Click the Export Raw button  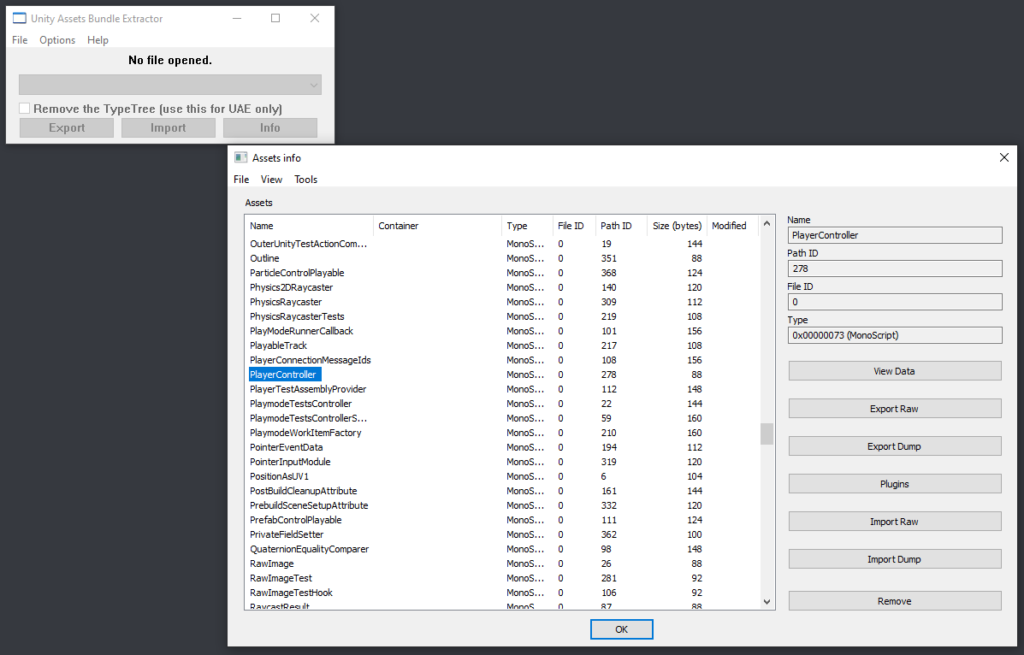tap(895, 409)
